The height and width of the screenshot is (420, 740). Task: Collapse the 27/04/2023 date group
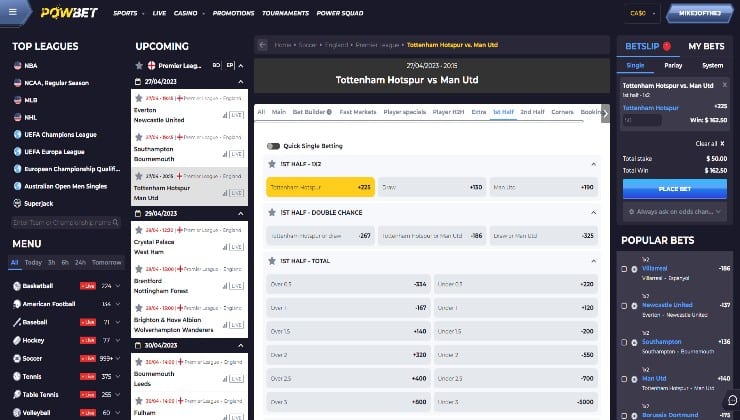241,82
